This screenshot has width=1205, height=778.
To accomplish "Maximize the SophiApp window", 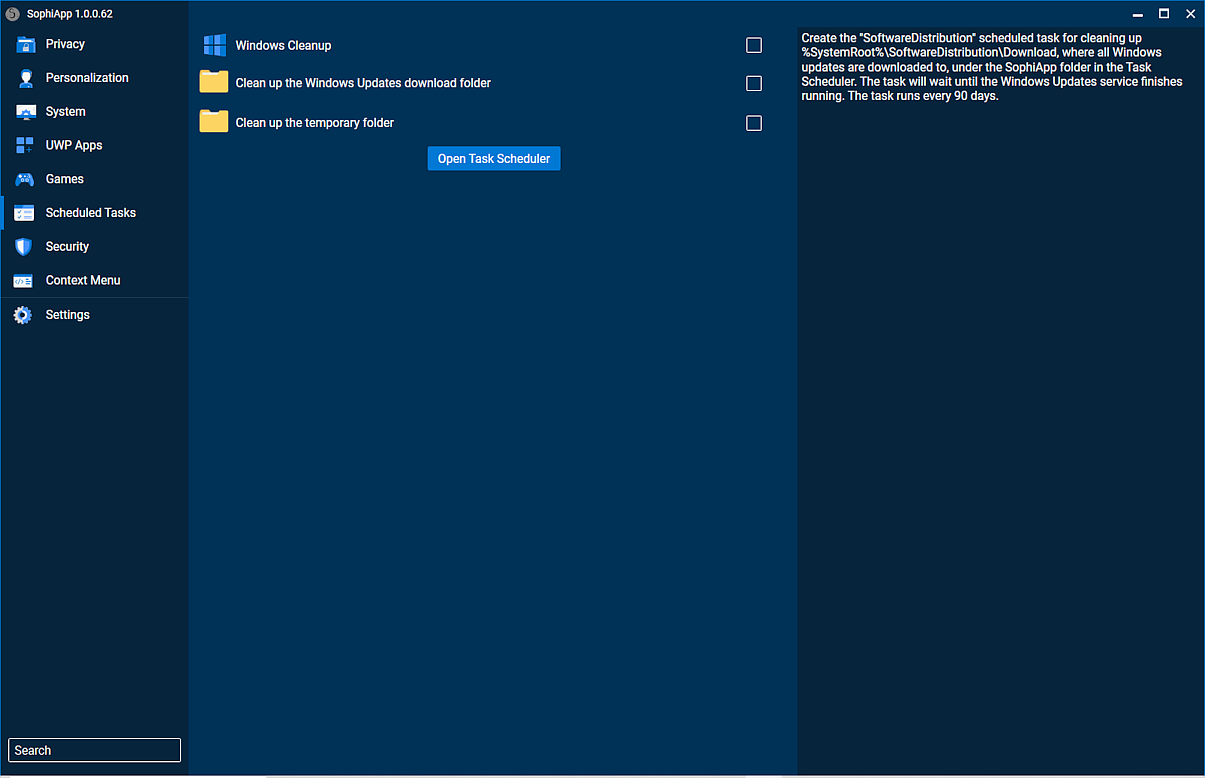I will (1164, 14).
